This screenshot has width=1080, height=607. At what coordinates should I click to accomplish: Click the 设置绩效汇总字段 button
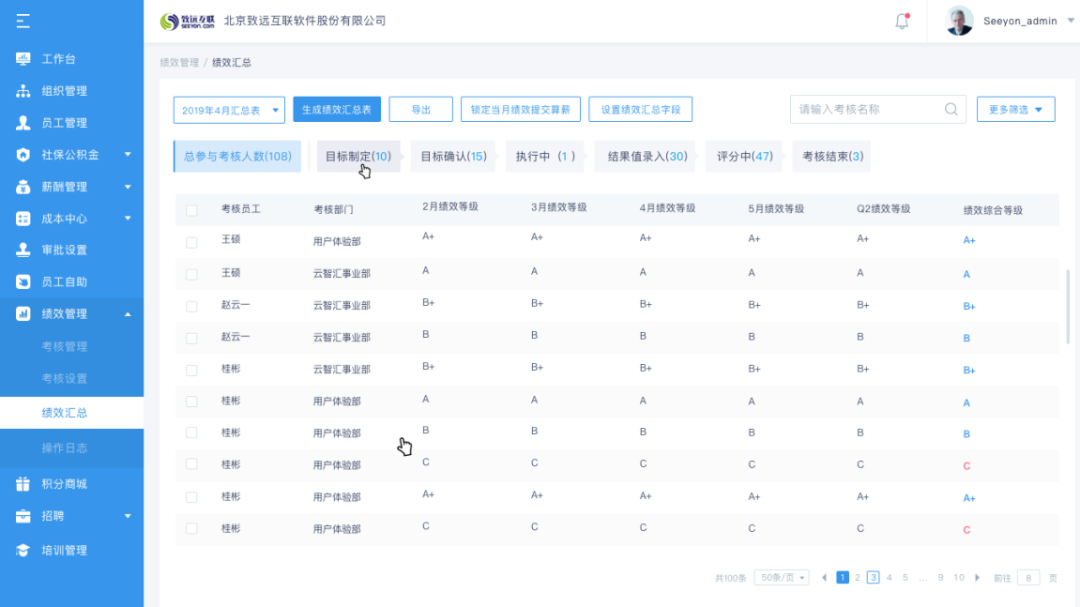(641, 110)
